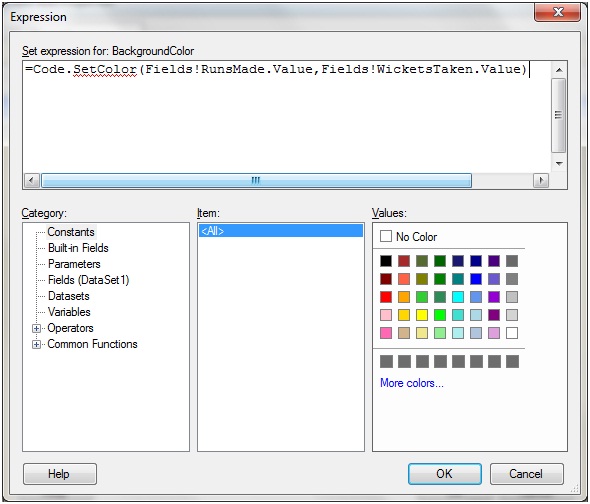Click inside the expression text box

(286, 117)
